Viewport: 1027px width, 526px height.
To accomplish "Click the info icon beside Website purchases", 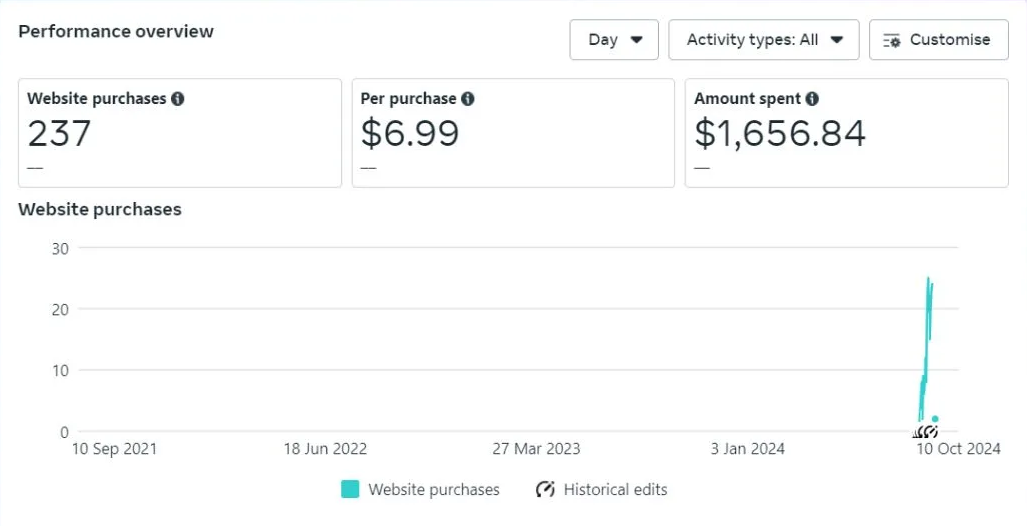I will coord(178,99).
